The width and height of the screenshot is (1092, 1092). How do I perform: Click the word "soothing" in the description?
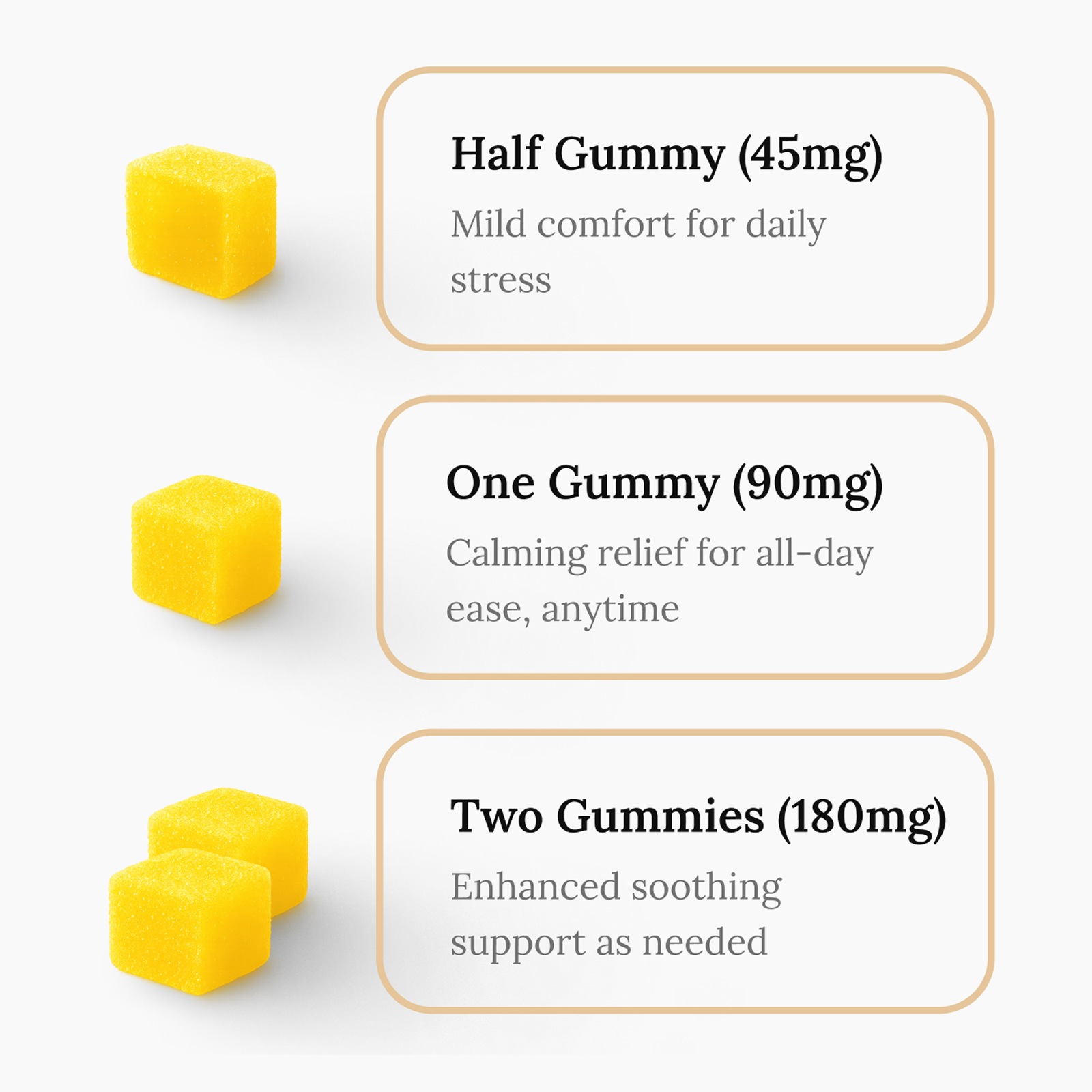(706, 887)
